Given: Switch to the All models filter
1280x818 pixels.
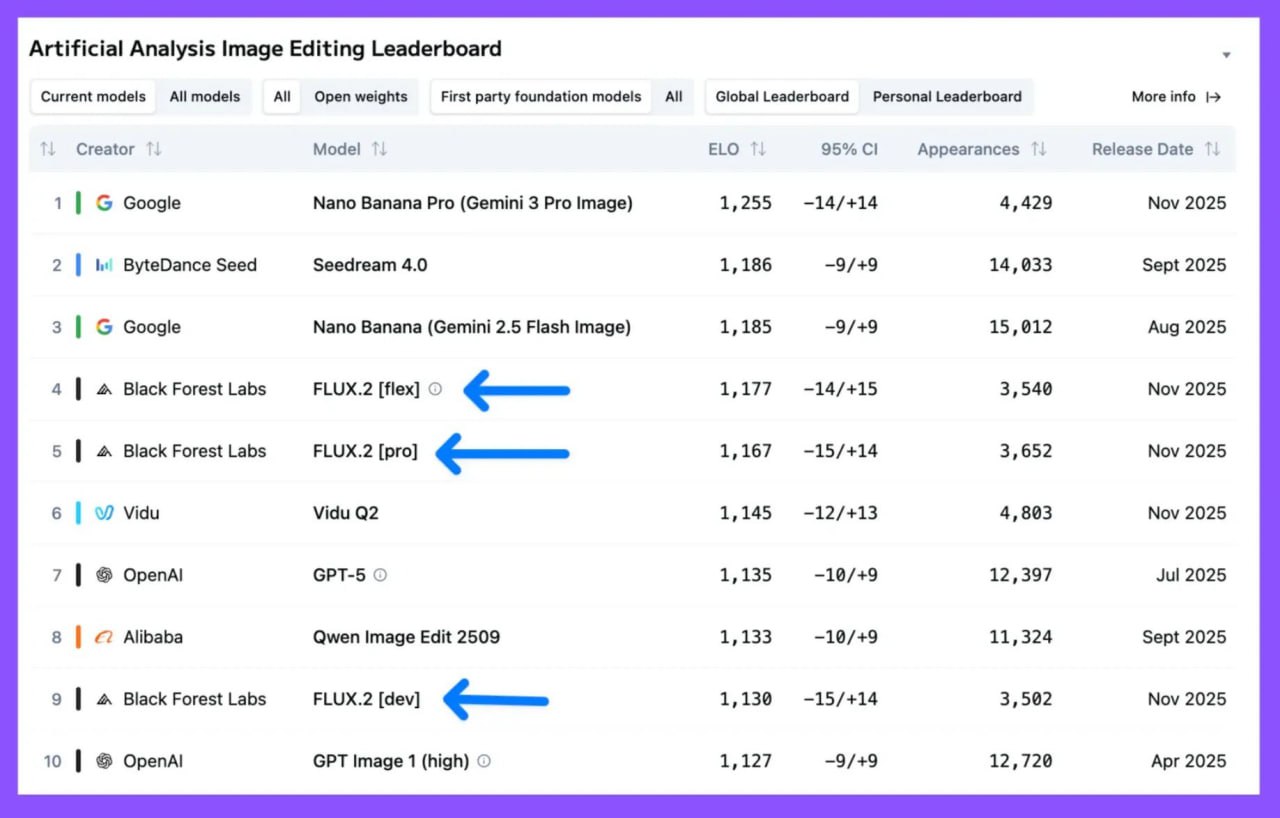Looking at the screenshot, I should point(205,97).
